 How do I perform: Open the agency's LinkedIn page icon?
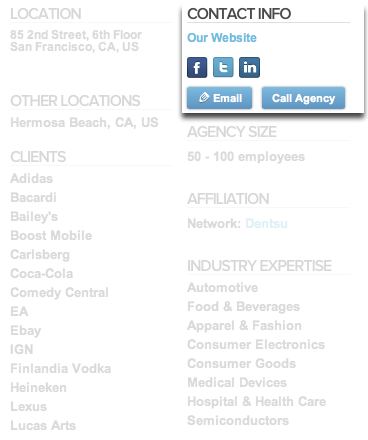point(249,67)
